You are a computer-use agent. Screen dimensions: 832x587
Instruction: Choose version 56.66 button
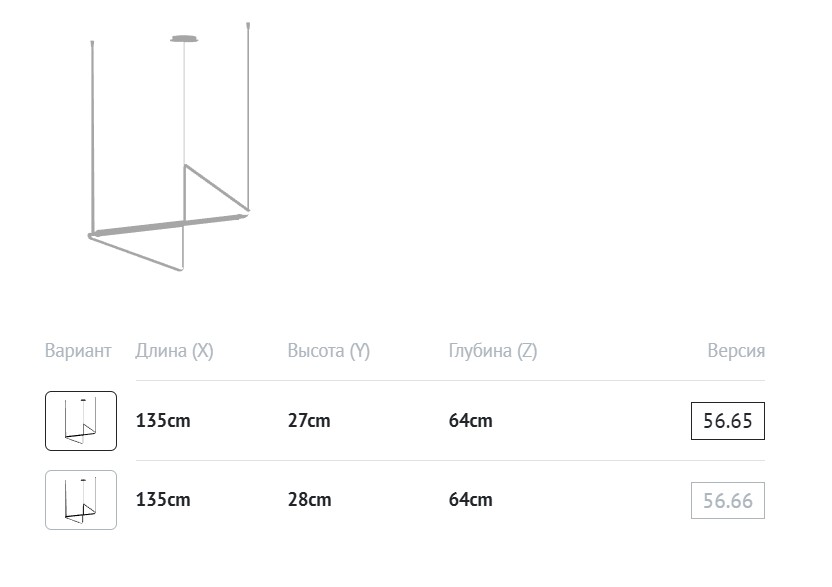[727, 500]
